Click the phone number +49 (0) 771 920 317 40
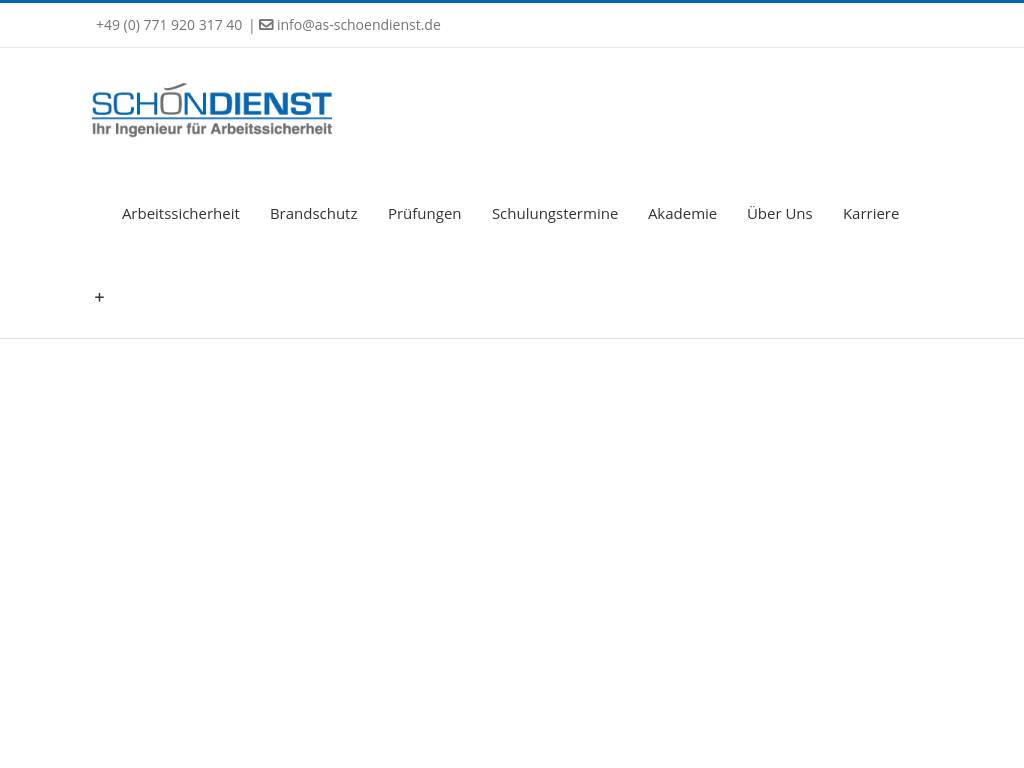 pyautogui.click(x=169, y=25)
